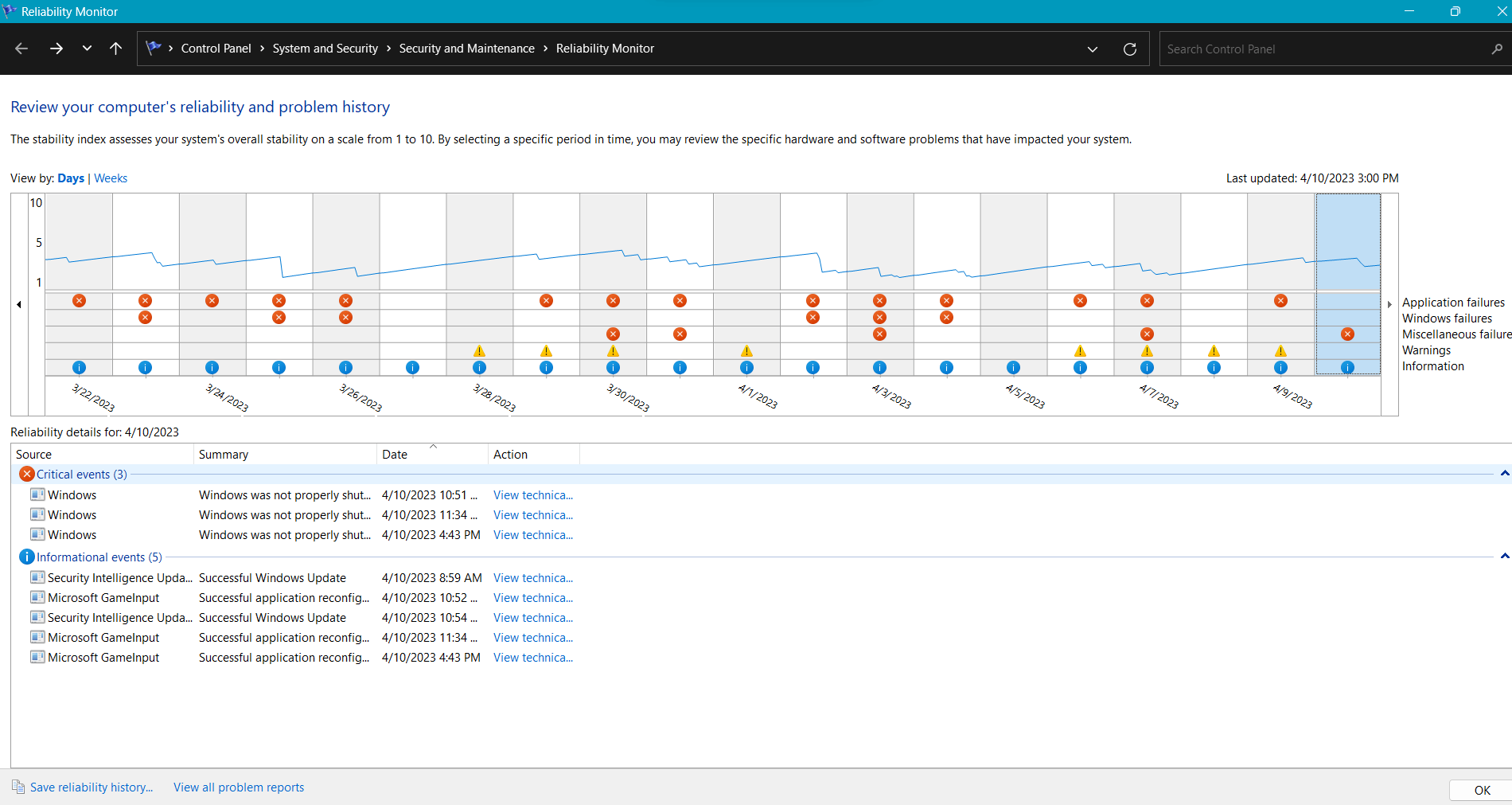Select the information marker on 4/10/2023
Image resolution: width=1512 pixels, height=805 pixels.
pos(1347,368)
